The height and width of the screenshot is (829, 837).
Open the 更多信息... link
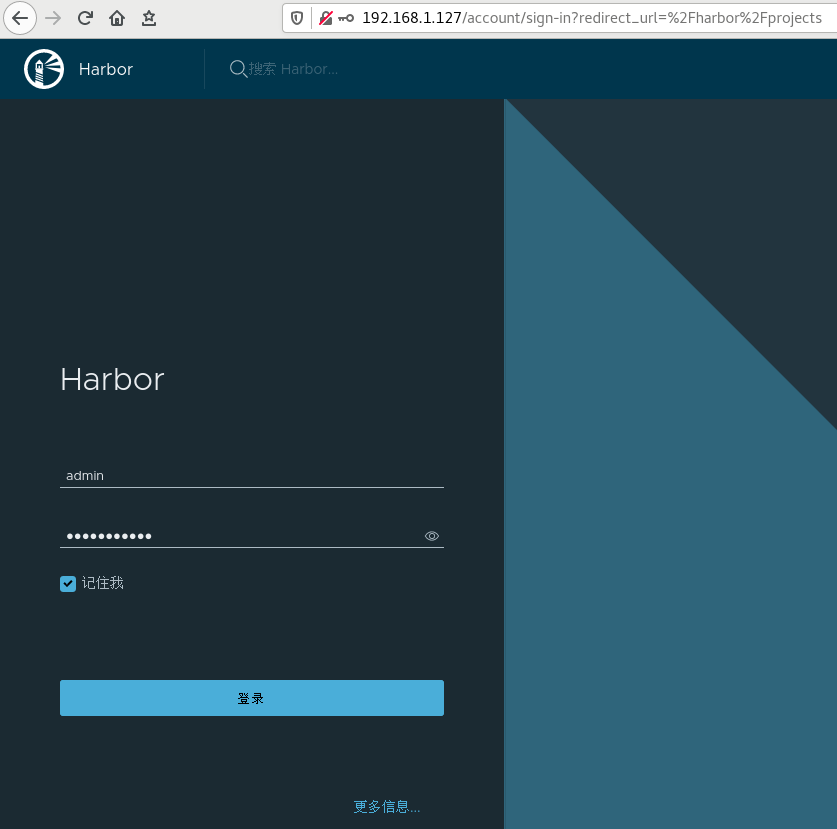point(386,806)
